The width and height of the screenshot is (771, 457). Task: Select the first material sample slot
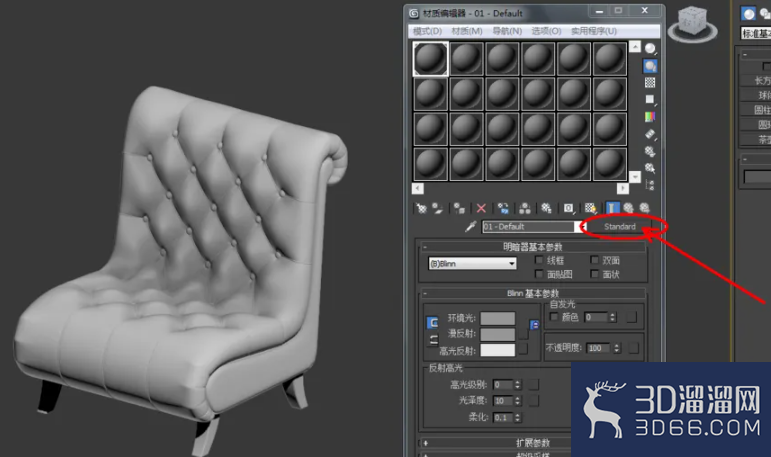[x=430, y=59]
